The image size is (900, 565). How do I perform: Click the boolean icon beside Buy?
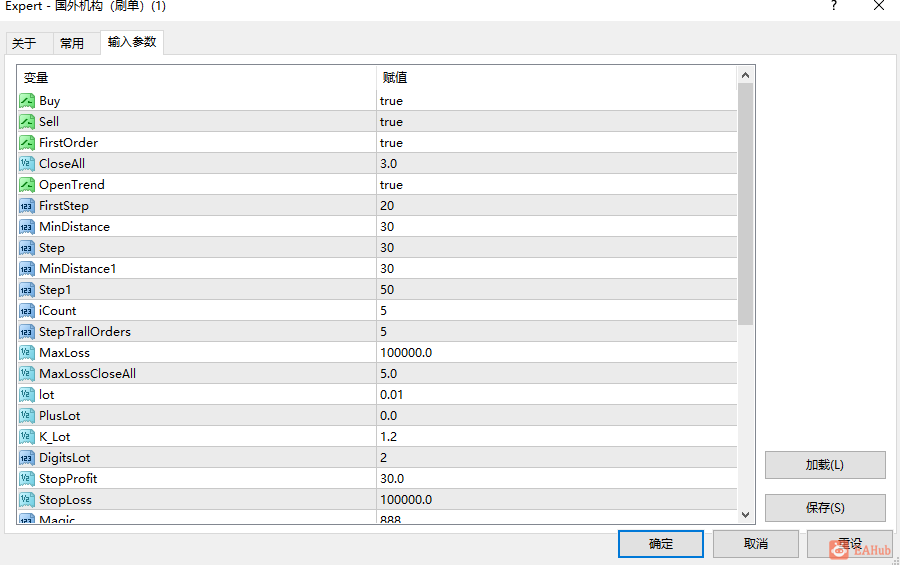(27, 101)
